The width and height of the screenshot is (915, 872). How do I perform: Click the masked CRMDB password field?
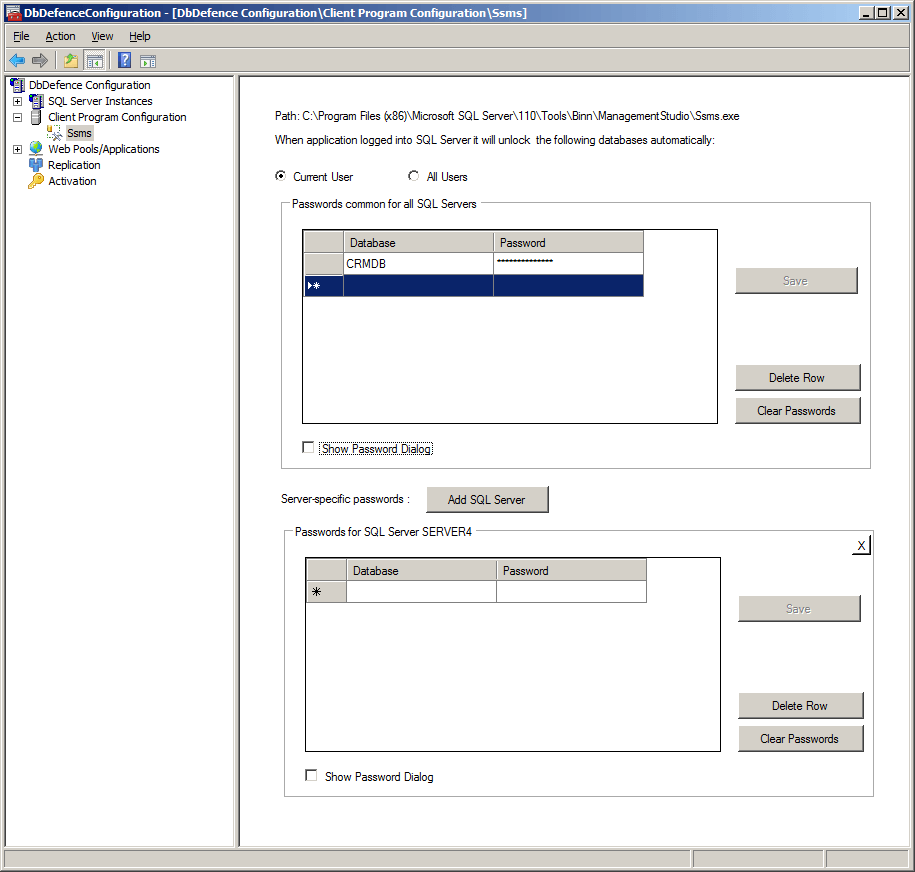568,263
